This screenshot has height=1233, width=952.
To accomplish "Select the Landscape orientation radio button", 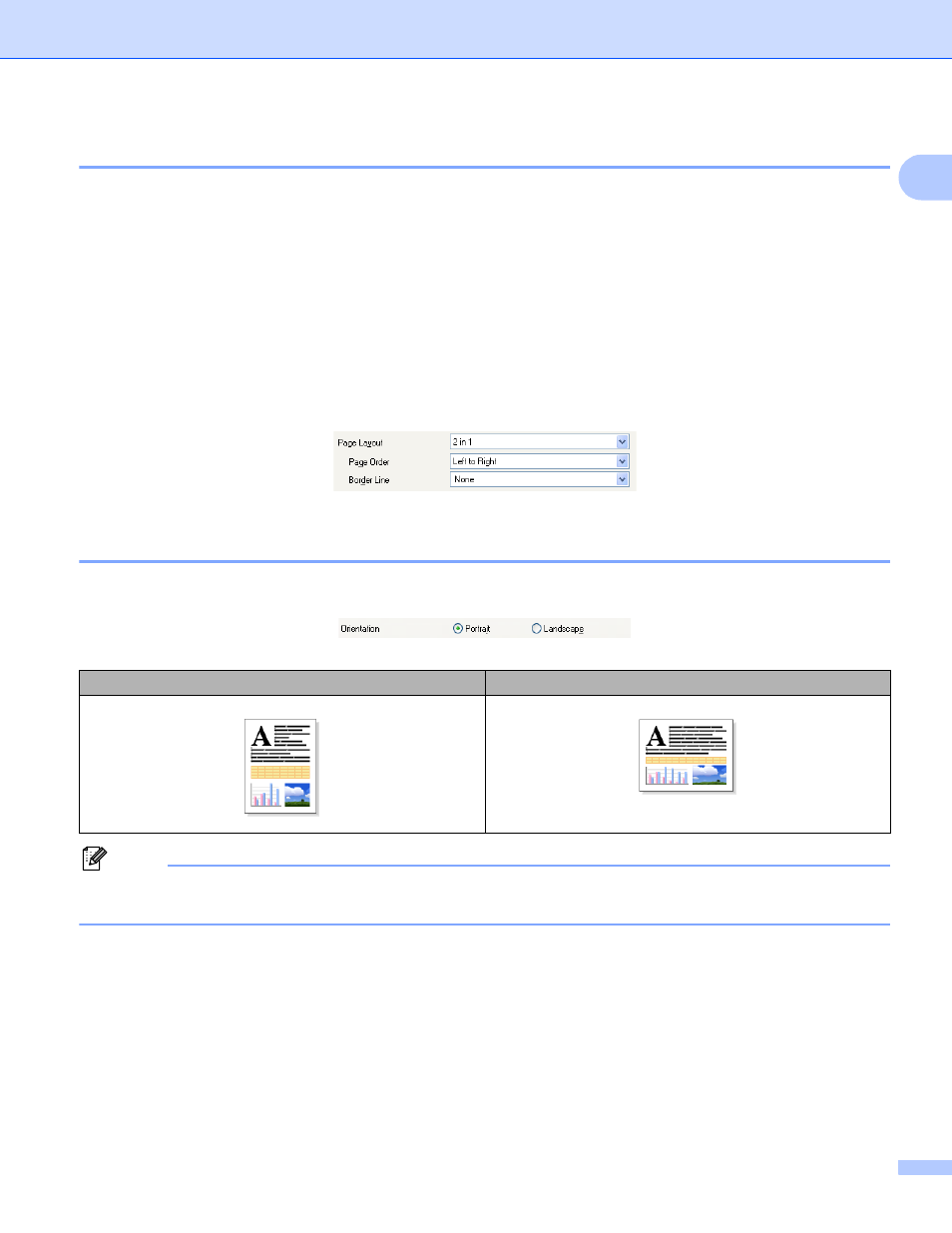I will pos(537,629).
